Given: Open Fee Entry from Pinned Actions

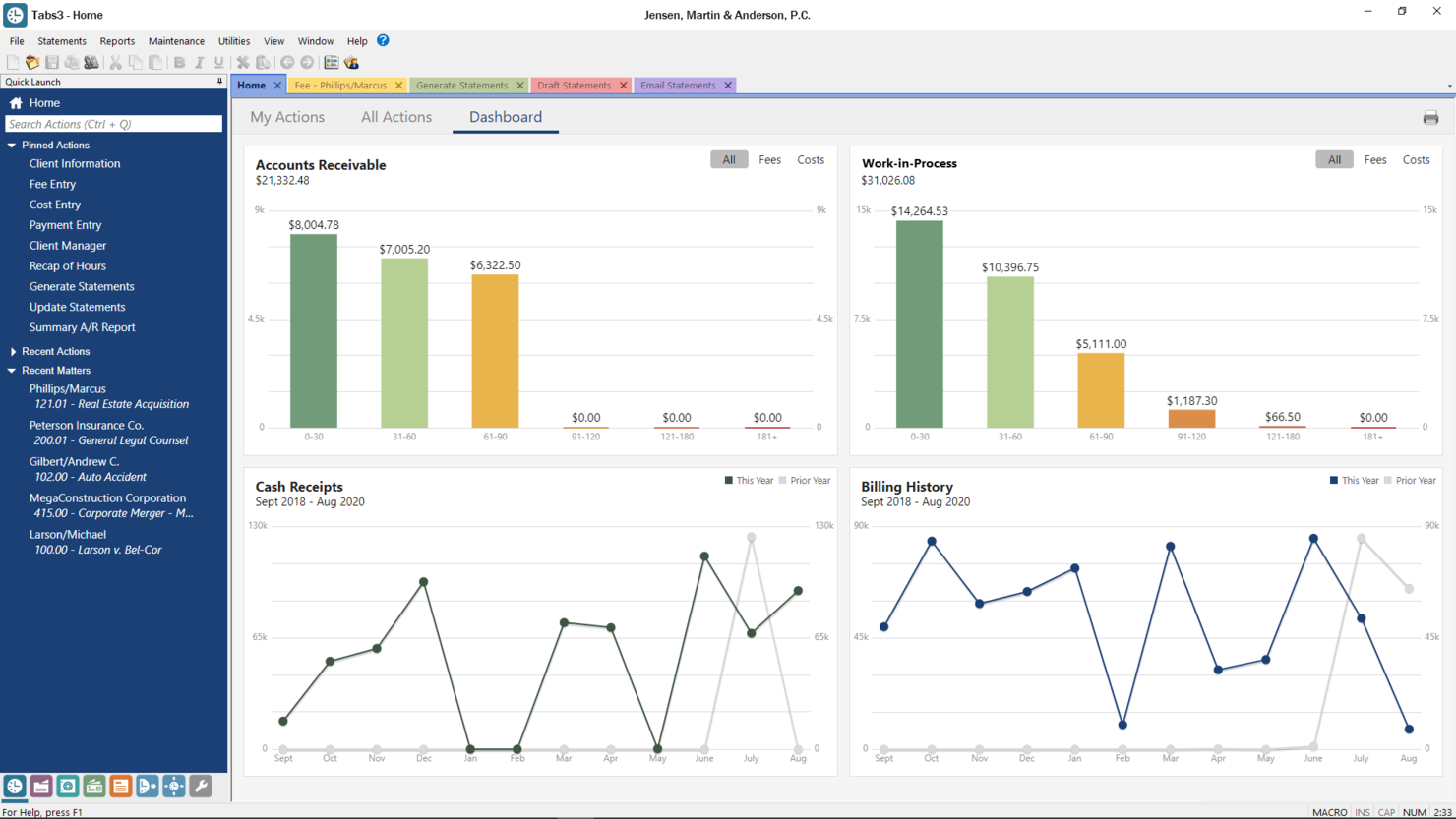Looking at the screenshot, I should point(52,184).
